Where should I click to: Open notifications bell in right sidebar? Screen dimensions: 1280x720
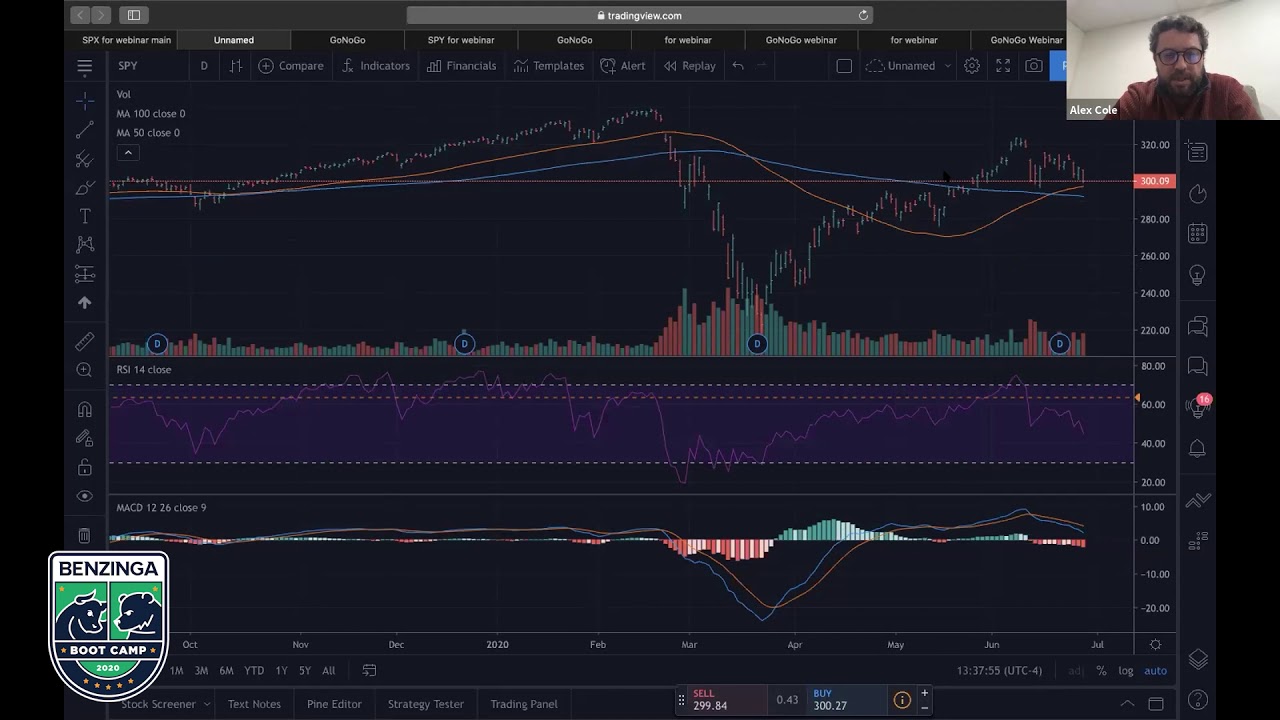coord(1197,448)
